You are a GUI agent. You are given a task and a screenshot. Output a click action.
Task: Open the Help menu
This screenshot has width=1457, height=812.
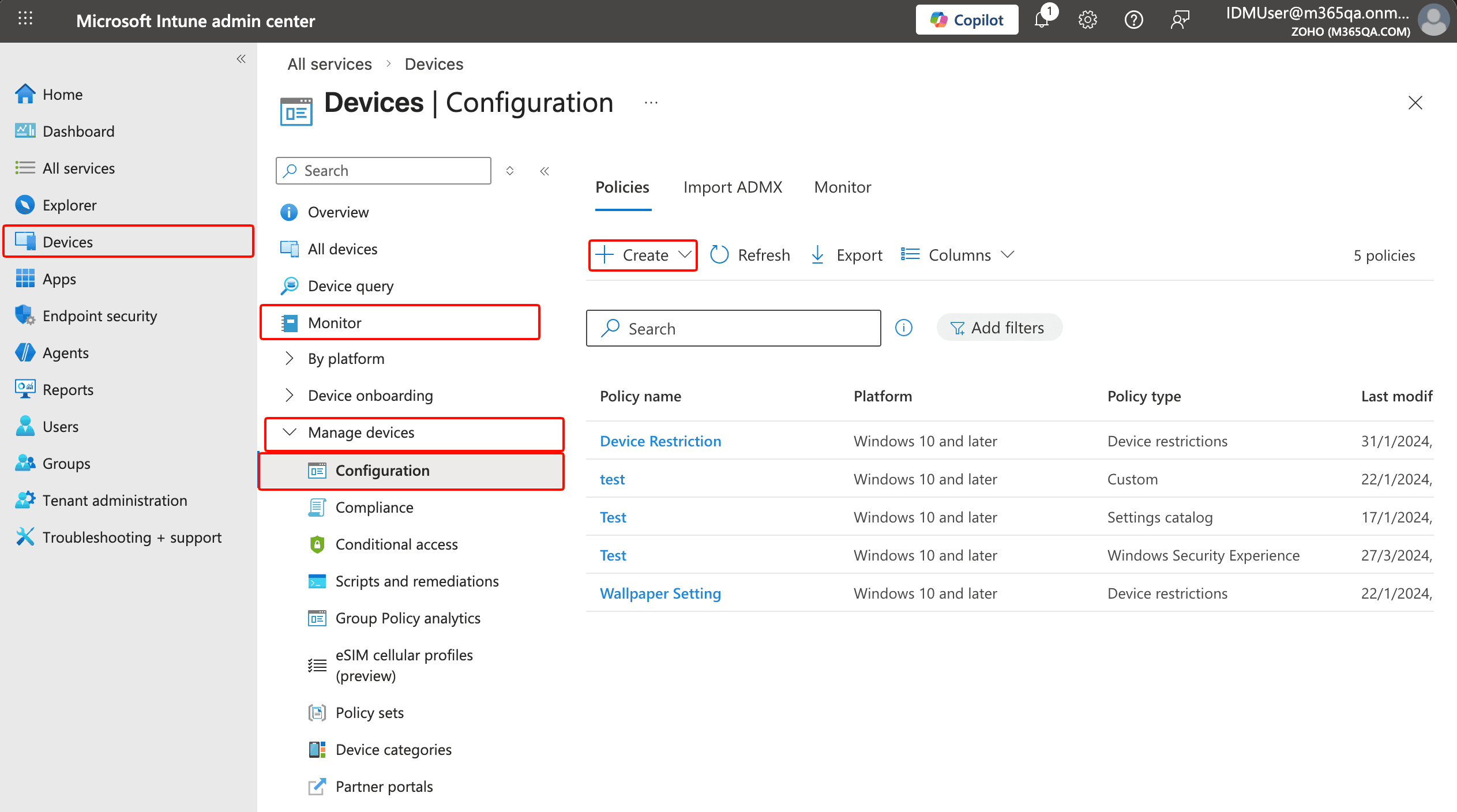coord(1133,19)
